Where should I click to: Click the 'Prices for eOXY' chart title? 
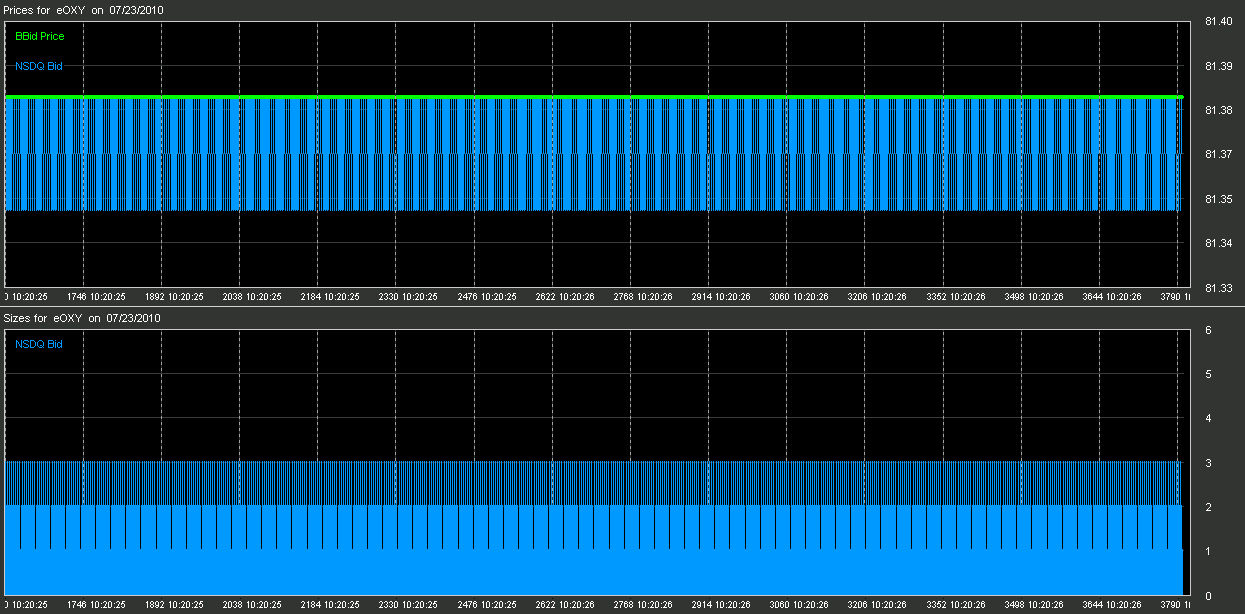click(x=85, y=9)
